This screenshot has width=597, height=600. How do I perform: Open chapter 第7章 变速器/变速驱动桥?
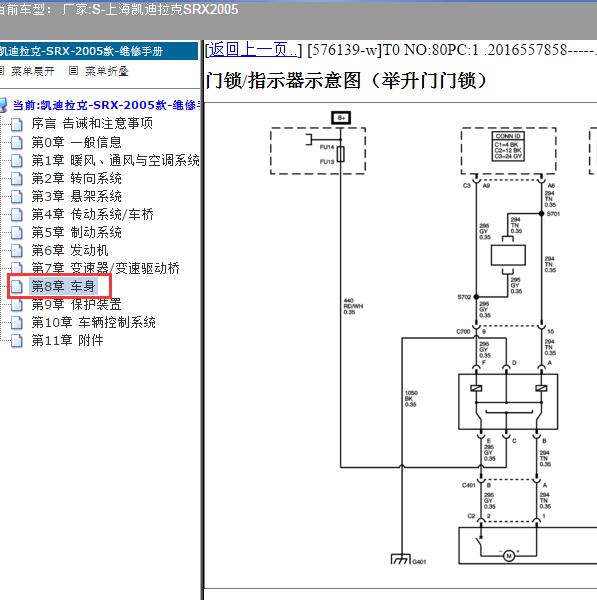click(x=105, y=268)
